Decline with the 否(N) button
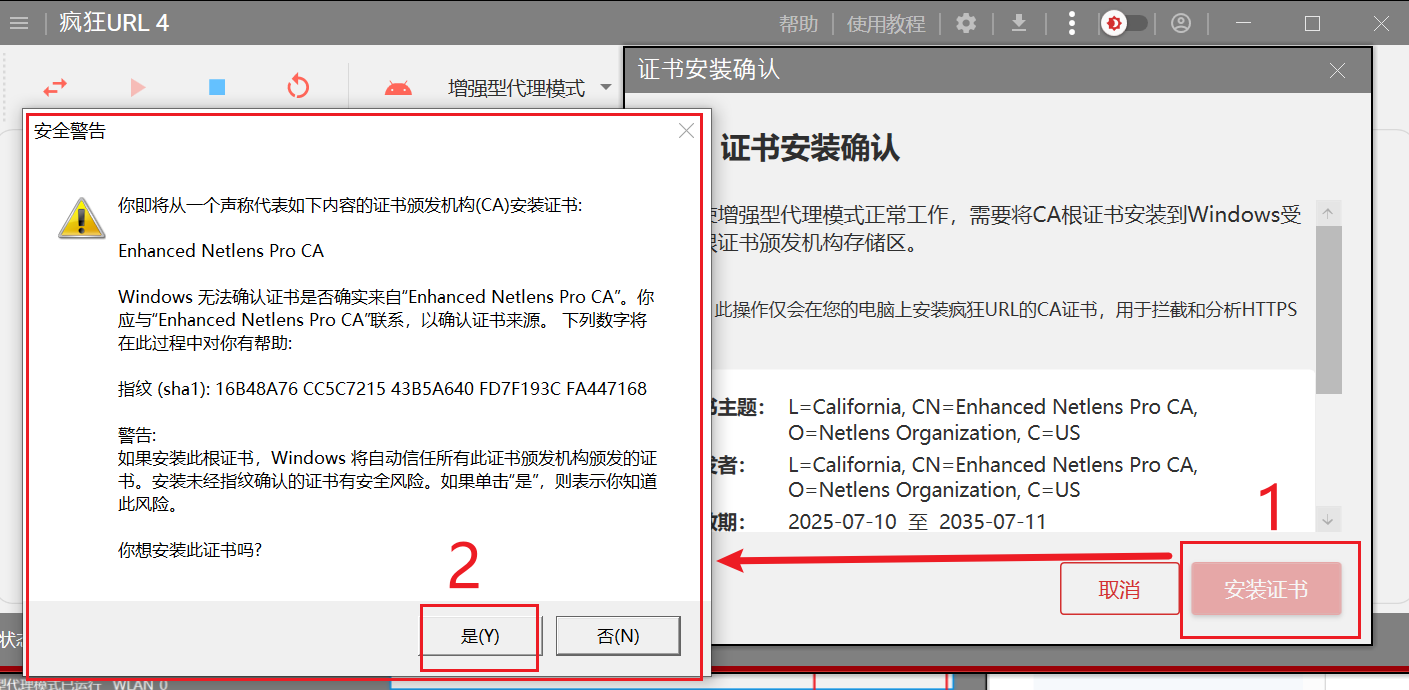The width and height of the screenshot is (1409, 690). (x=618, y=636)
